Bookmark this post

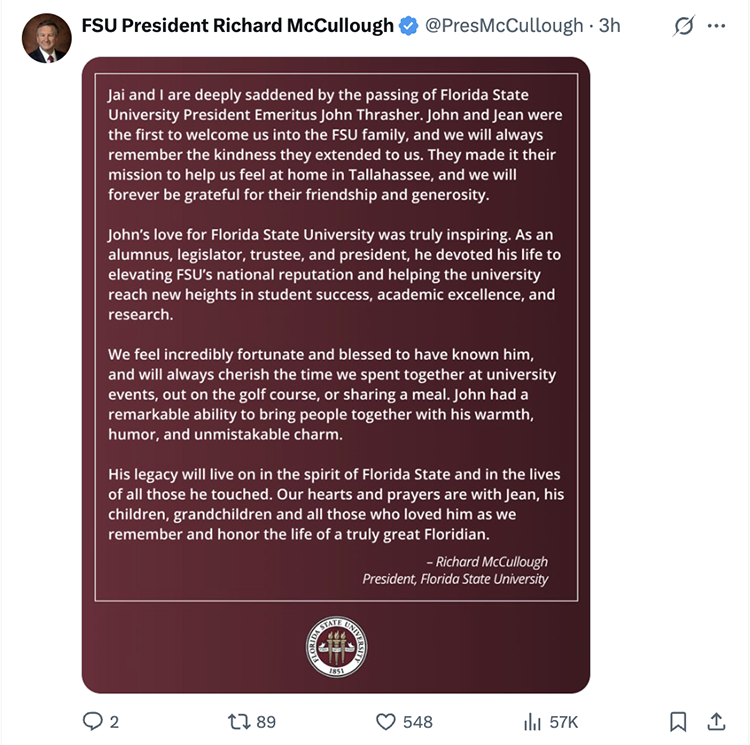pyautogui.click(x=678, y=721)
